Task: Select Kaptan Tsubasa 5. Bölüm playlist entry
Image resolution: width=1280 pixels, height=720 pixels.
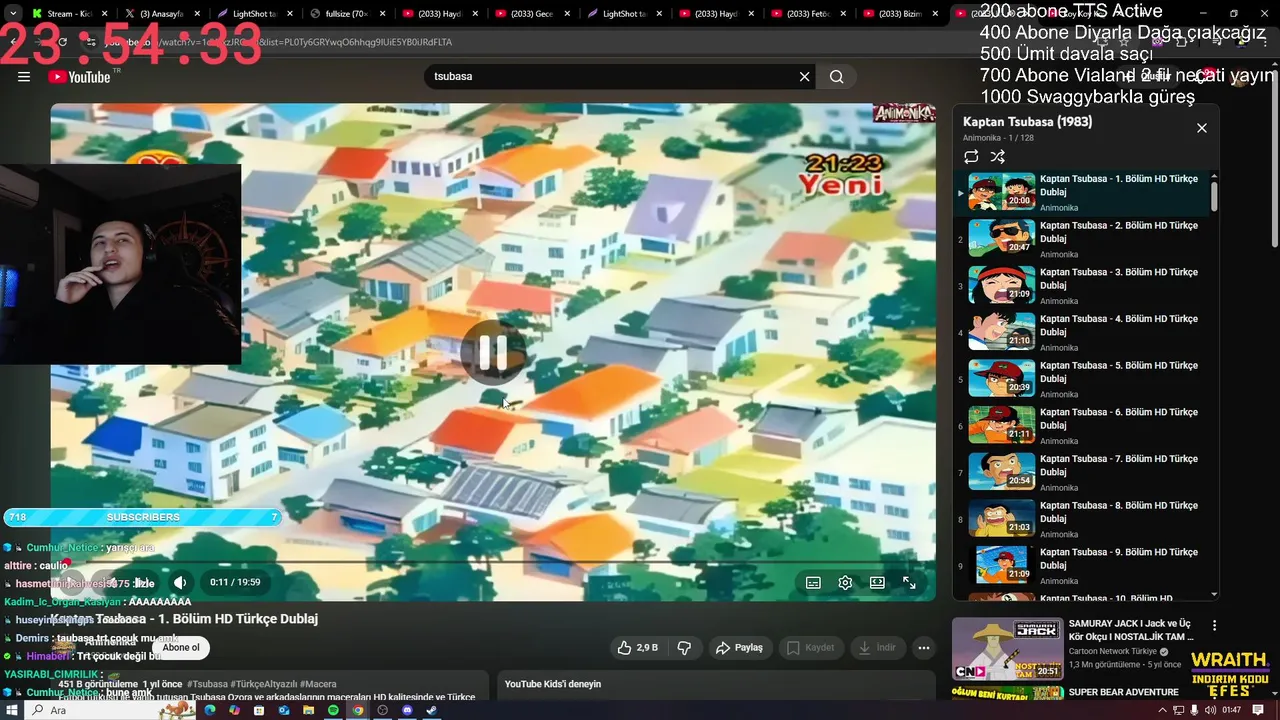Action: pyautogui.click(x=1082, y=379)
